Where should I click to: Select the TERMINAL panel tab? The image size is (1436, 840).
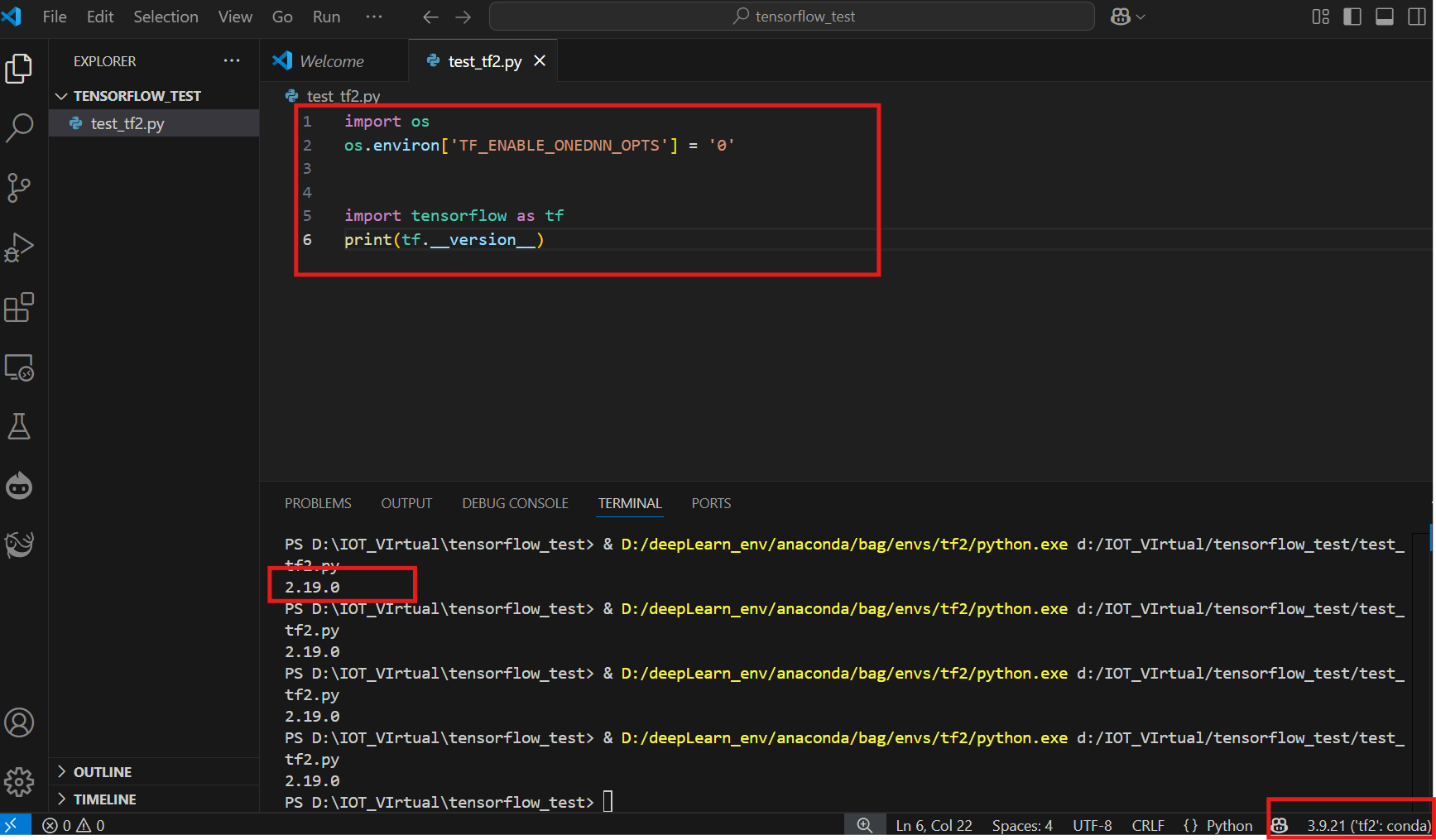[630, 503]
